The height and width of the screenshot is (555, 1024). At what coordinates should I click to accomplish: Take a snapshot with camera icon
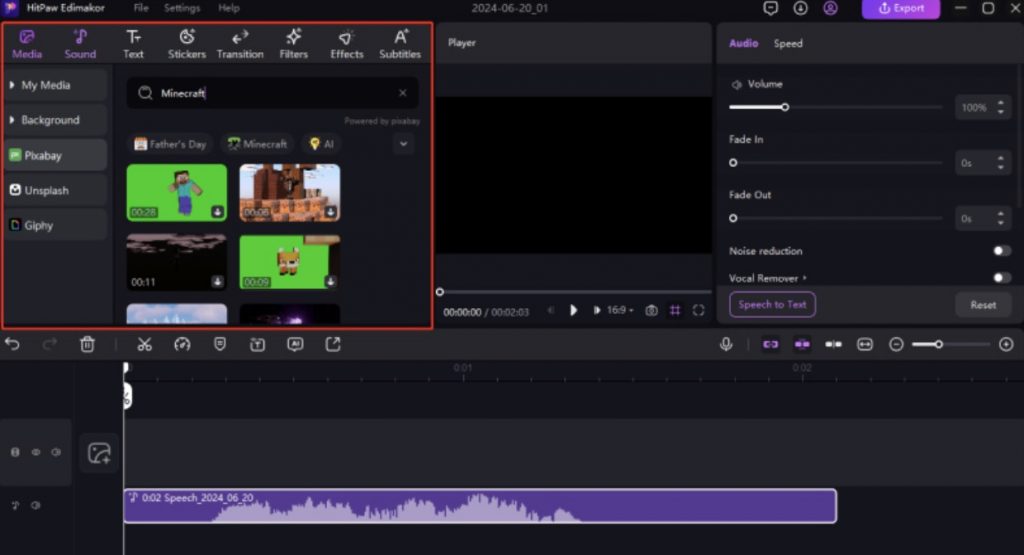tap(651, 311)
